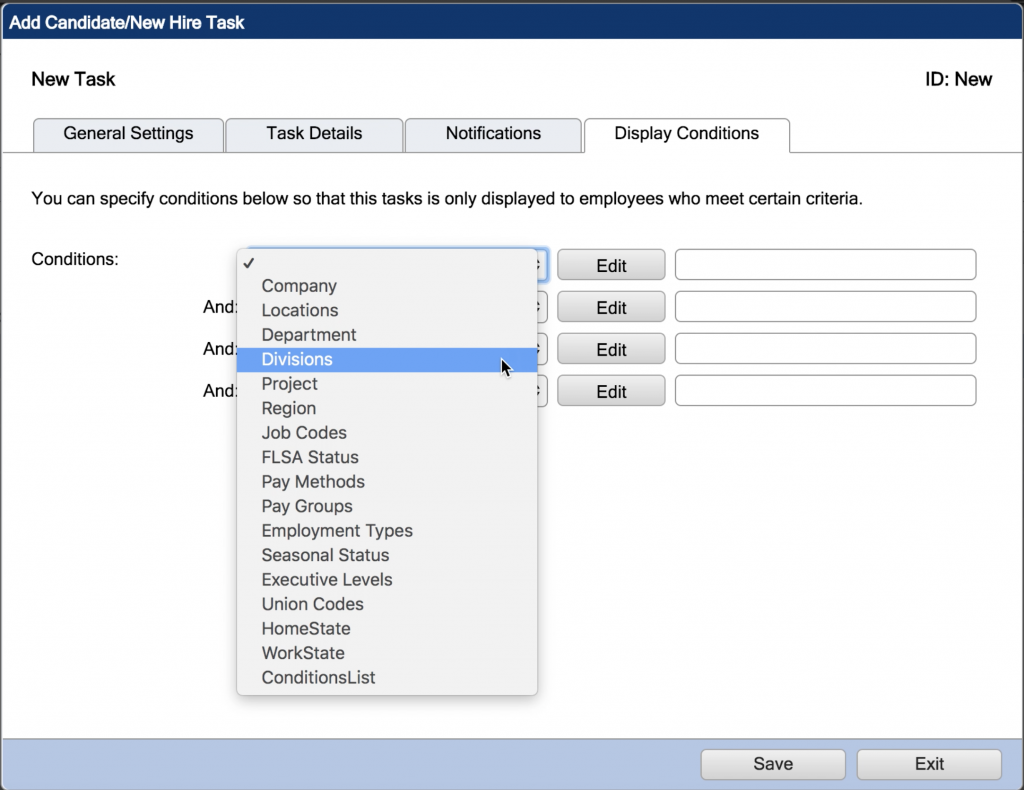The height and width of the screenshot is (790, 1024).
Task: Click Edit next to the first condition row
Action: tap(610, 264)
